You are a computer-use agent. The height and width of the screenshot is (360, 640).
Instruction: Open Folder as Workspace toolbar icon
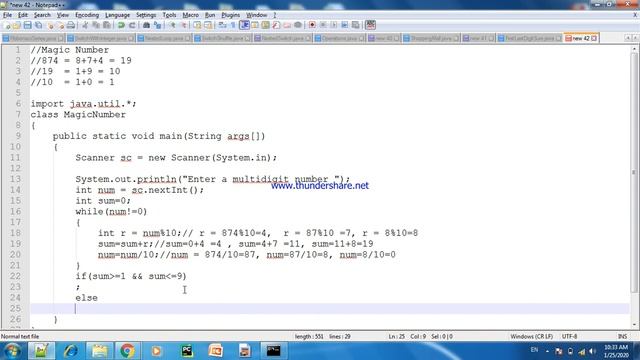(x=287, y=25)
